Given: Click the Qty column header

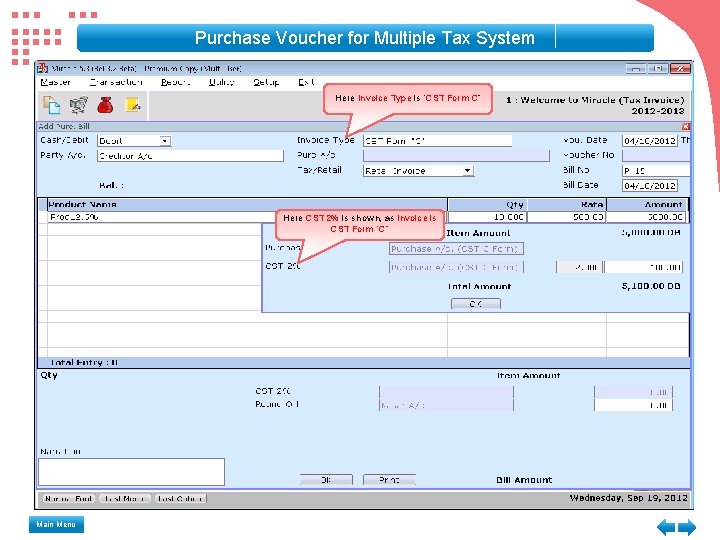Looking at the screenshot, I should tap(487, 204).
